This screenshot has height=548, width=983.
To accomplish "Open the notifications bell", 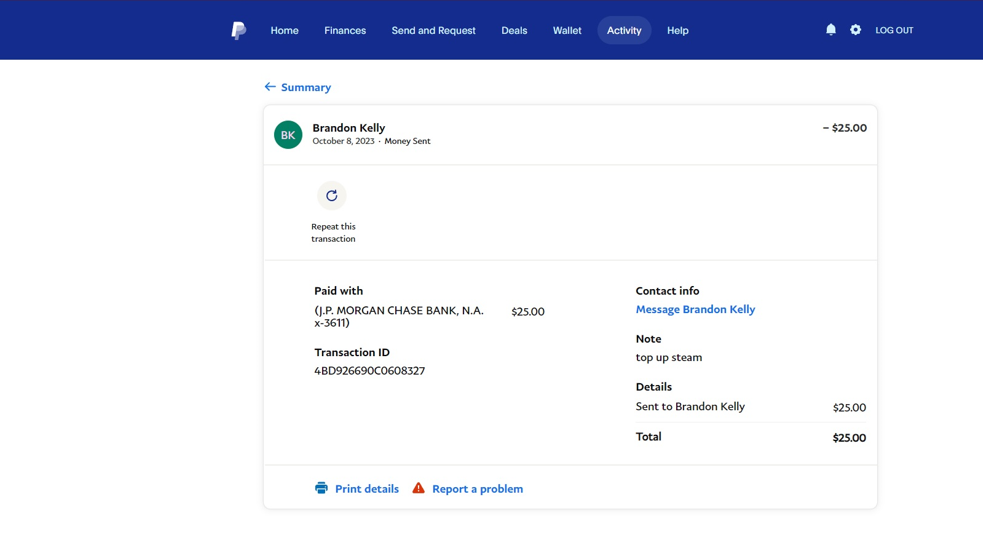I will [831, 29].
